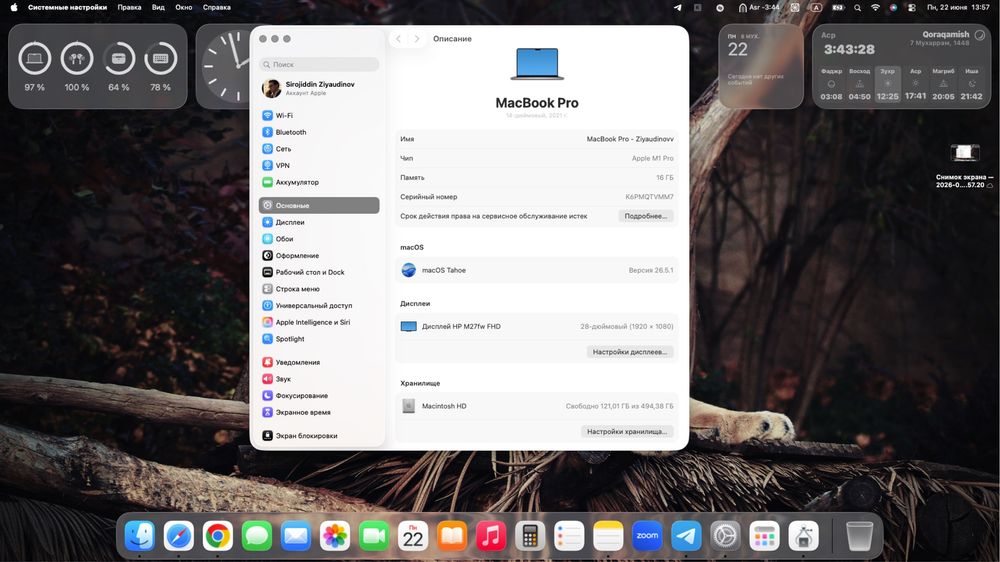Open the Apple menu
Screen dimensions: 1000x562
pos(13,8)
